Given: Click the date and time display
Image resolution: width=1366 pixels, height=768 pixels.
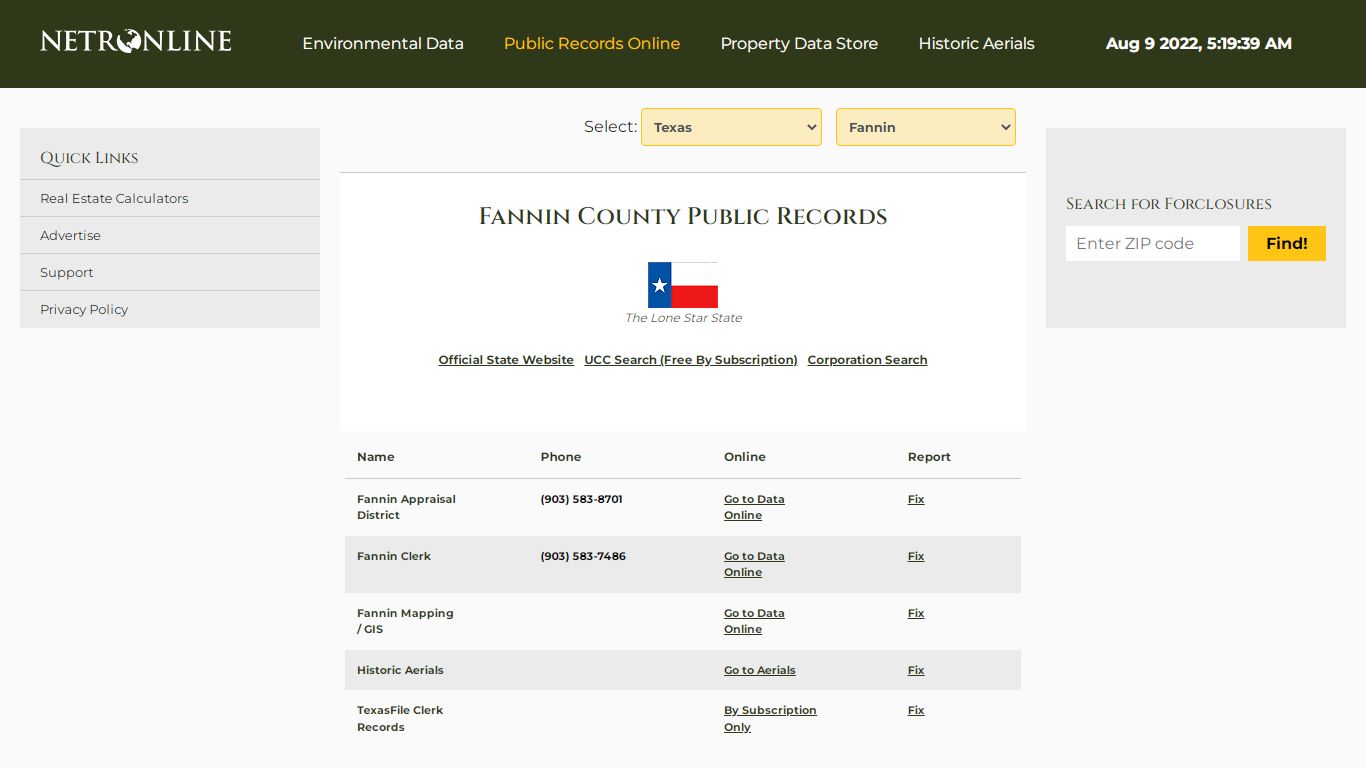Looking at the screenshot, I should [1199, 44].
